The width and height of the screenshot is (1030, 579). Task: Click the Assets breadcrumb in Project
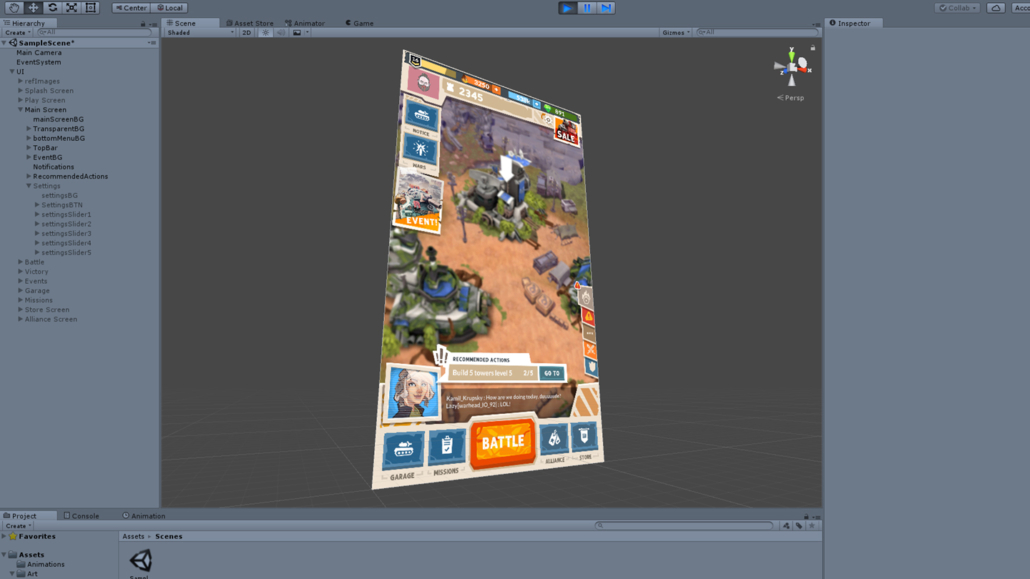coord(133,536)
